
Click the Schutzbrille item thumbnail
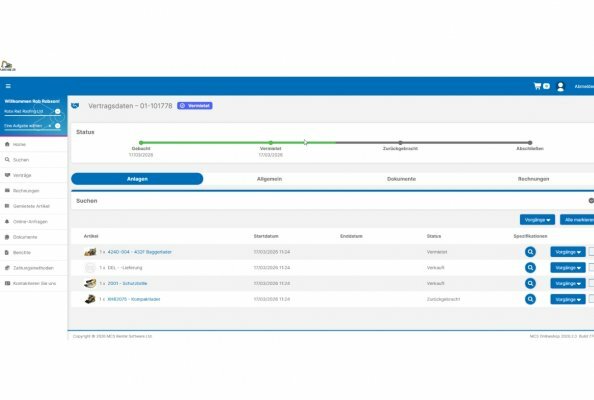90,283
